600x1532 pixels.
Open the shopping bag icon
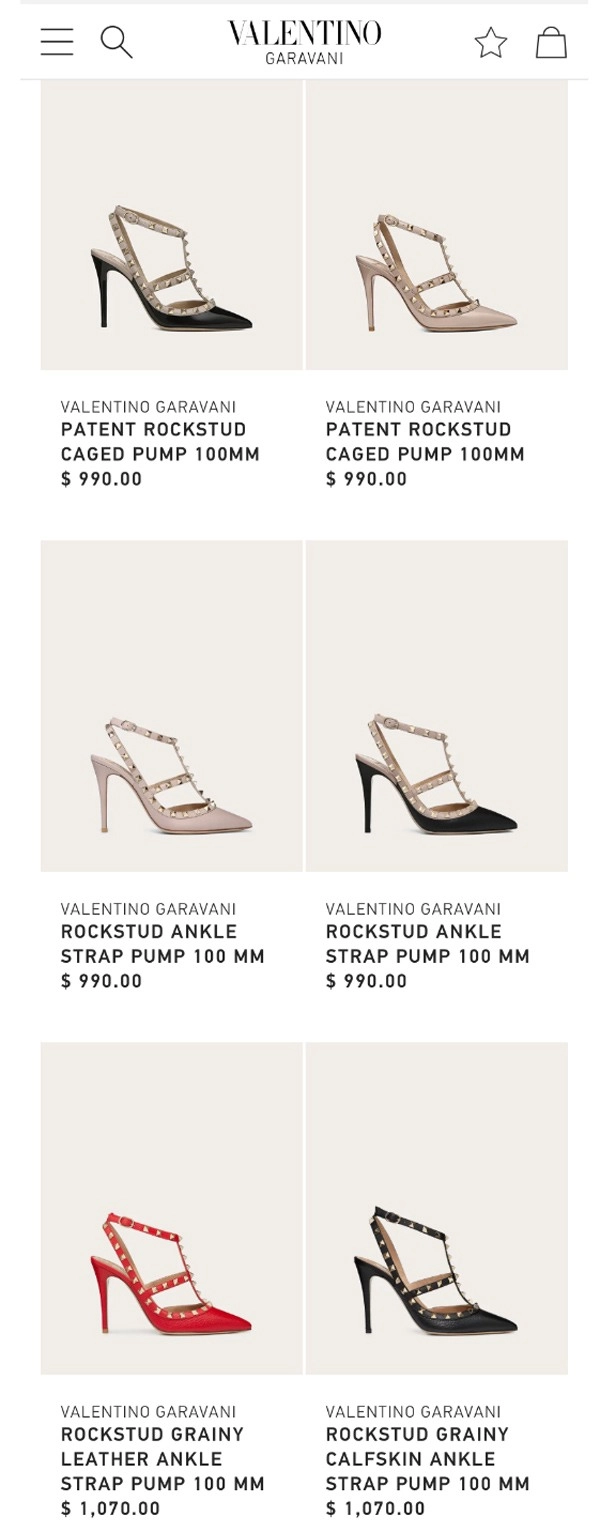click(x=551, y=42)
